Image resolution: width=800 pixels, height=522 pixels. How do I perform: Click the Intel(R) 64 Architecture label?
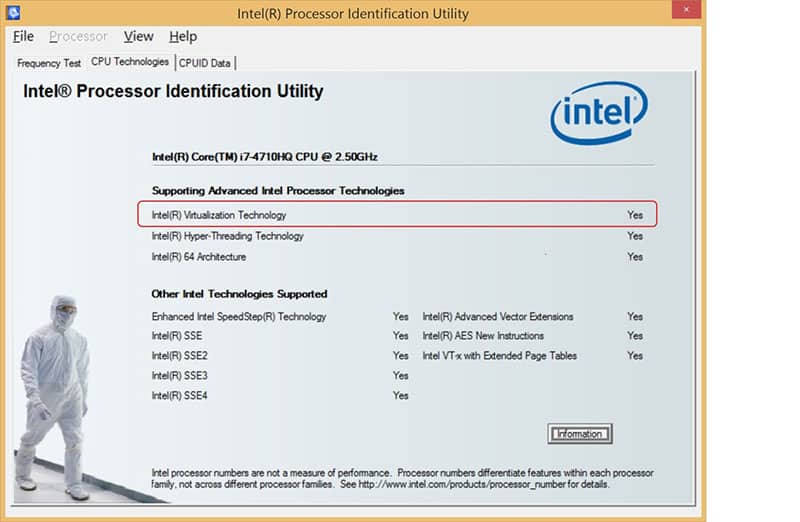[199, 257]
